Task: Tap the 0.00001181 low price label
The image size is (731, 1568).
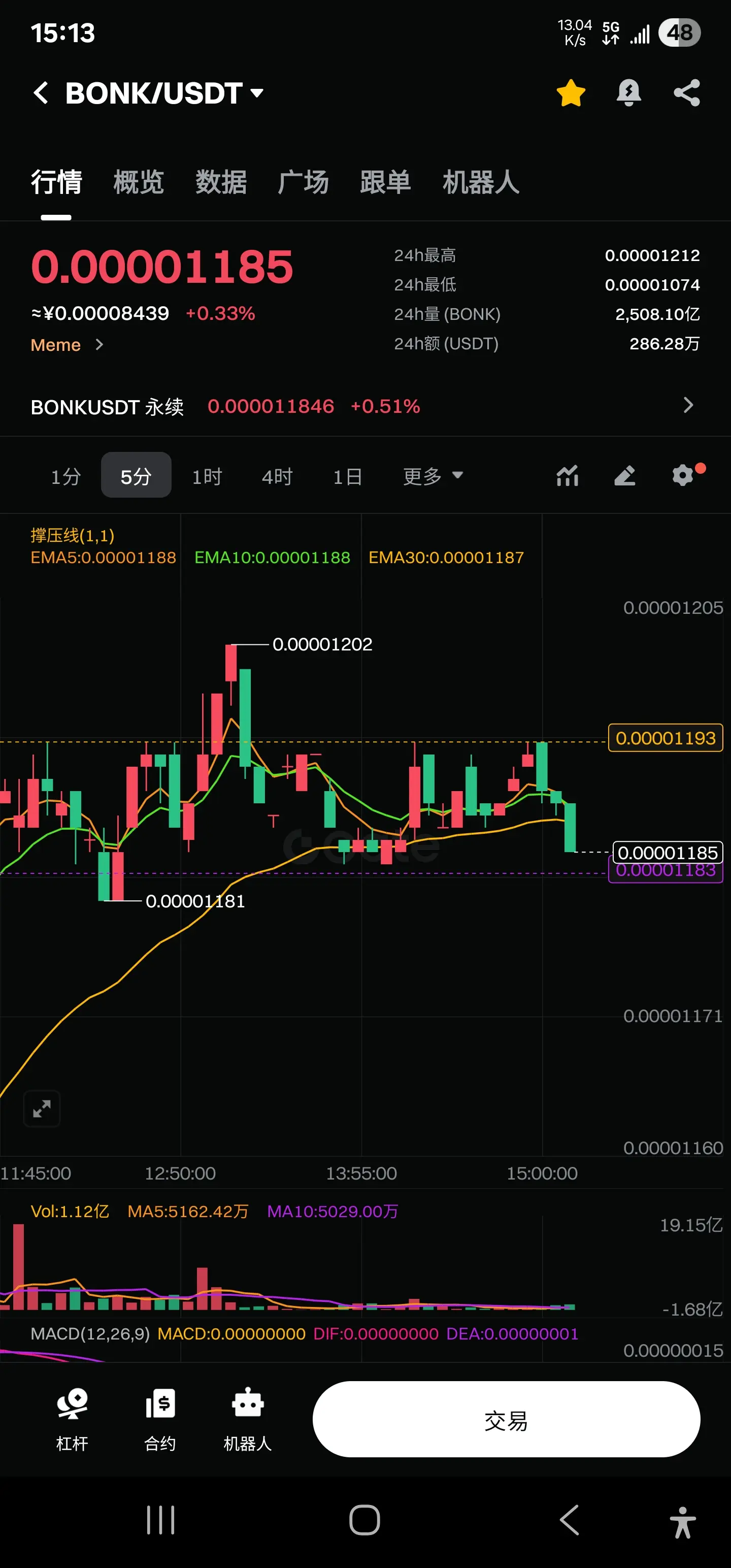Action: pyautogui.click(x=195, y=901)
